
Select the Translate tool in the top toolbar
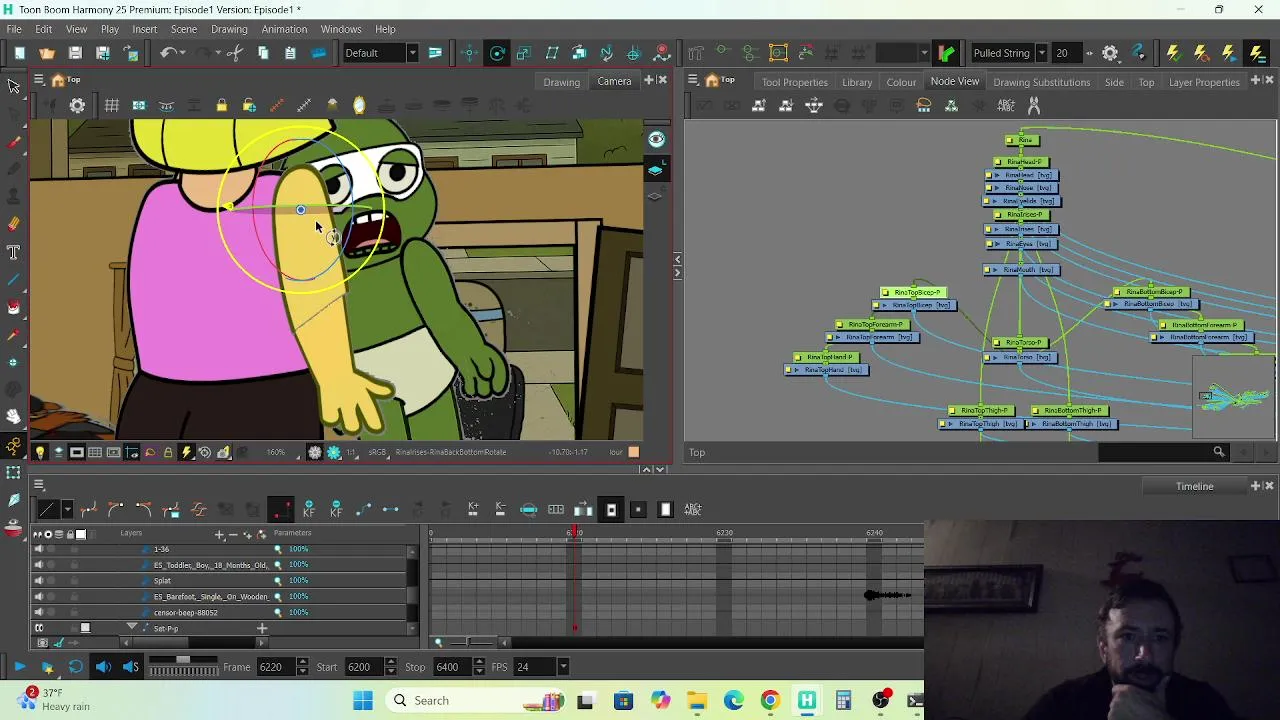pos(469,53)
